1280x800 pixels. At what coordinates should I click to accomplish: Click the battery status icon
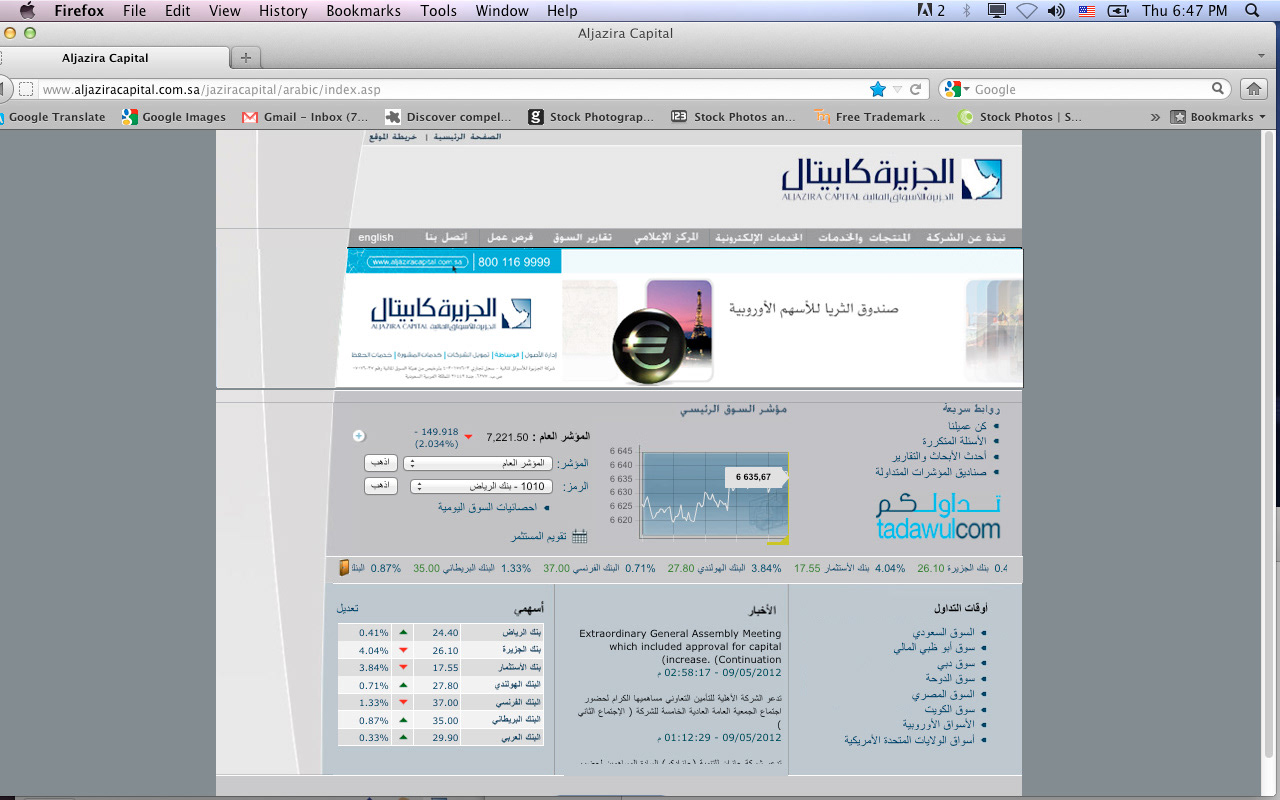(1118, 10)
